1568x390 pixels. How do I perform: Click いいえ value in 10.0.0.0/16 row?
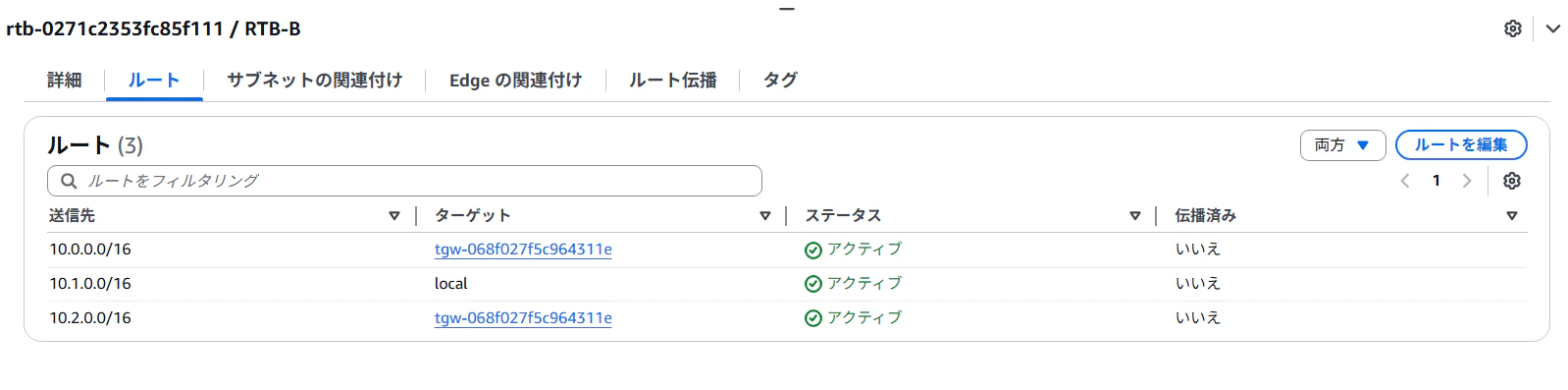tap(1198, 250)
